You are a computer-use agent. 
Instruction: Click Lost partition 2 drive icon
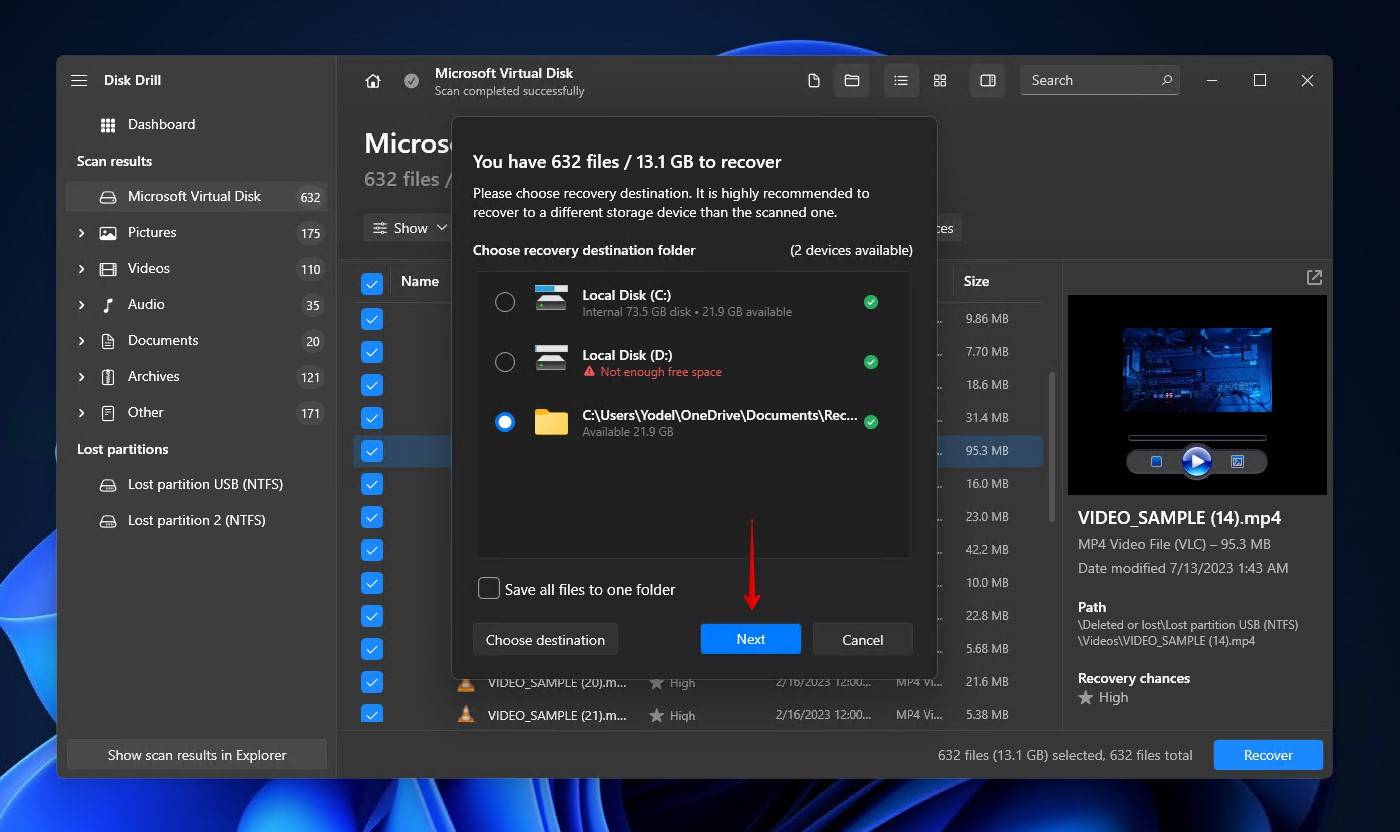pos(108,521)
